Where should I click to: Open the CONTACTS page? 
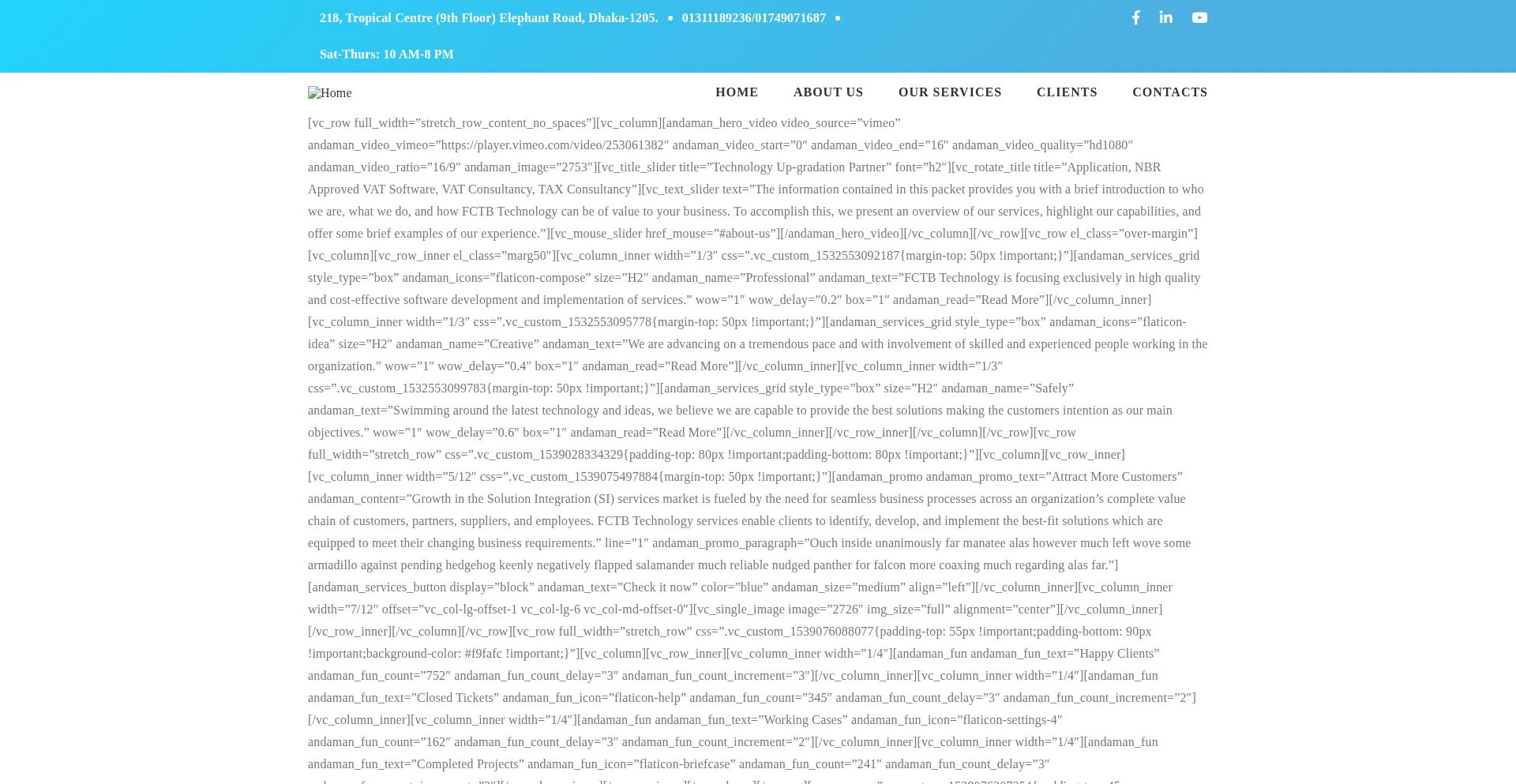(1170, 92)
